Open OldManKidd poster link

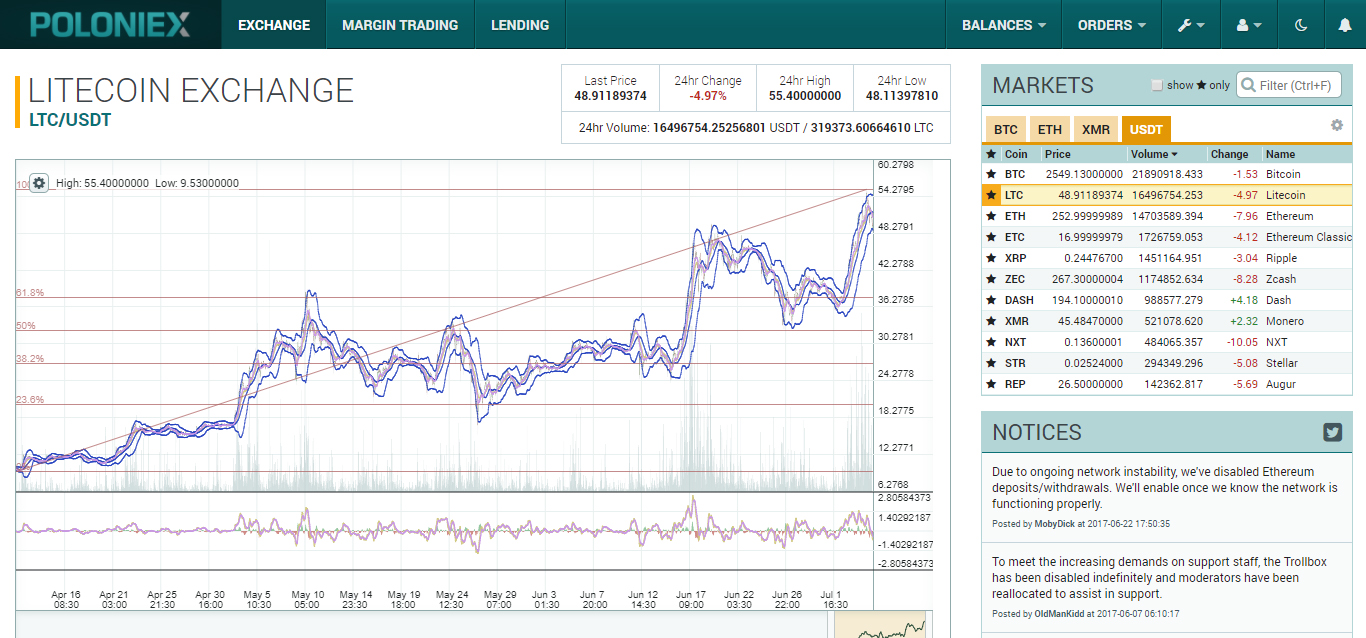[x=1066, y=614]
